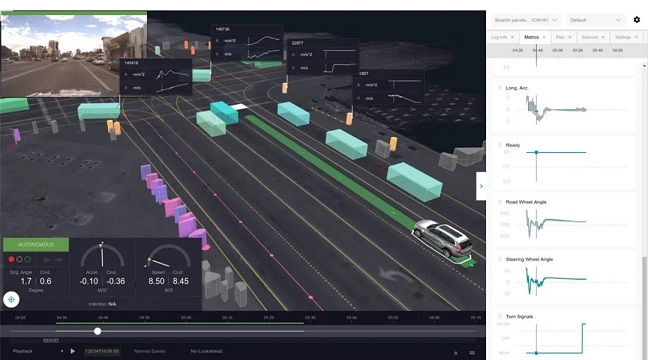Click the red traffic light indicator
This screenshot has height=360, width=648.
tap(12, 259)
